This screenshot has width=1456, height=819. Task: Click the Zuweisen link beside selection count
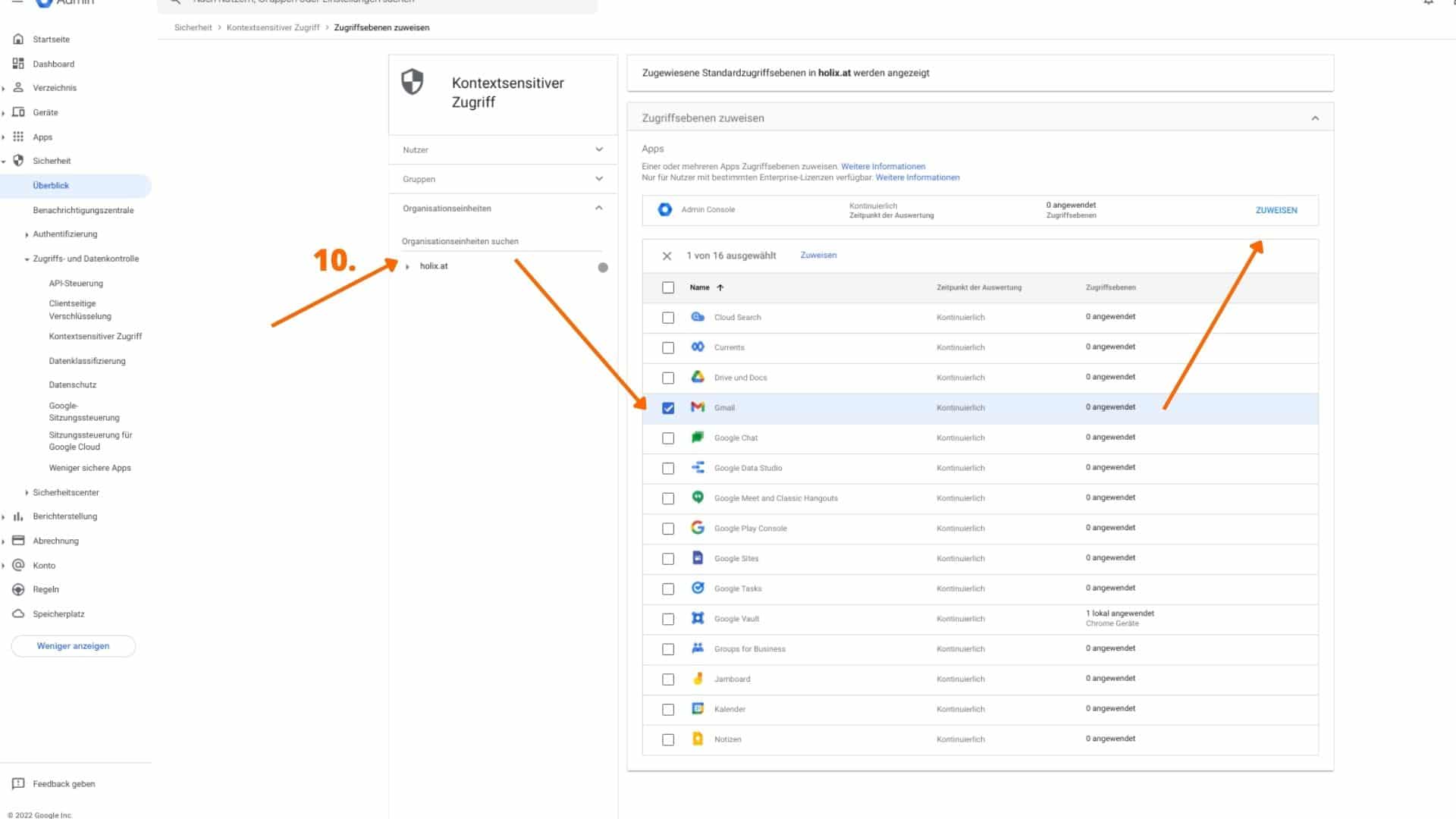818,255
